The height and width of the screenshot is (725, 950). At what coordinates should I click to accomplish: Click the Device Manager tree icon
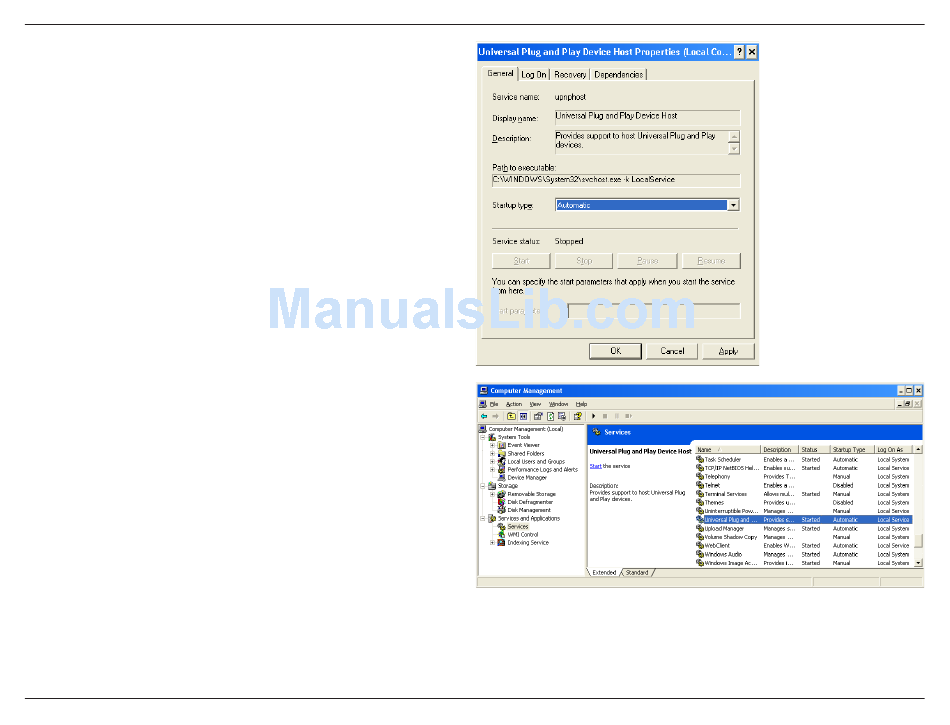click(x=502, y=478)
